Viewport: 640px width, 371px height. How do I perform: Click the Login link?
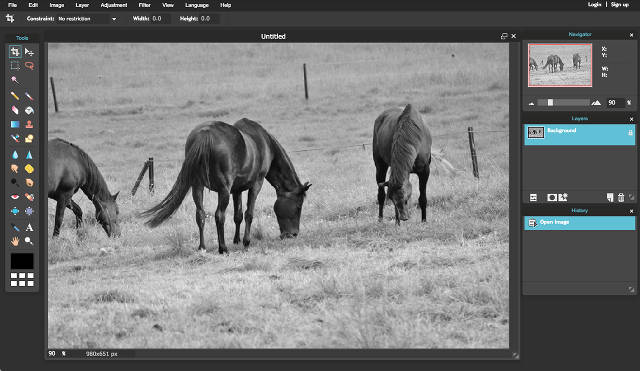[x=594, y=4]
